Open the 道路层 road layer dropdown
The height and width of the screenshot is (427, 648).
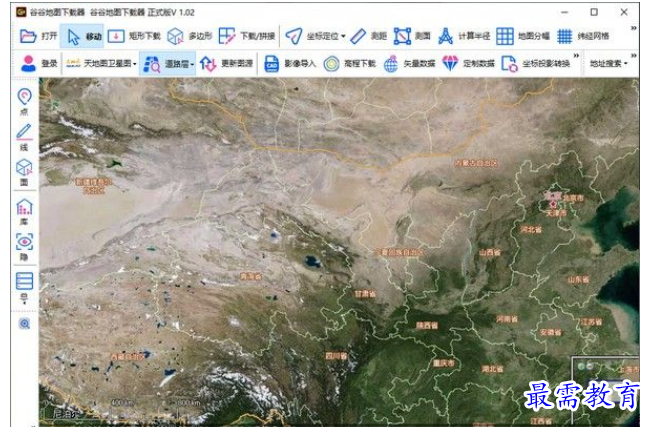168,64
